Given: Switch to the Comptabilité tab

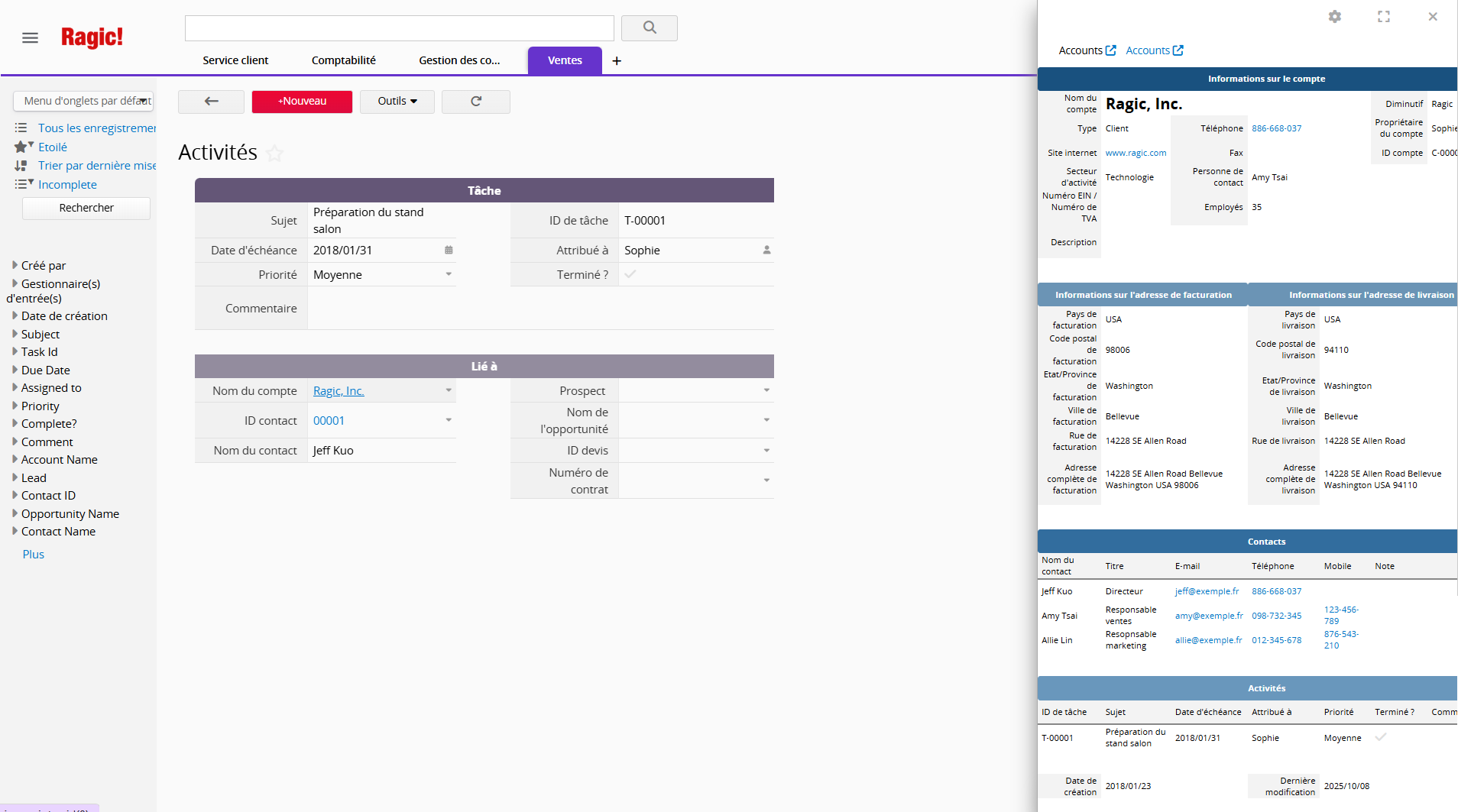Looking at the screenshot, I should point(343,61).
